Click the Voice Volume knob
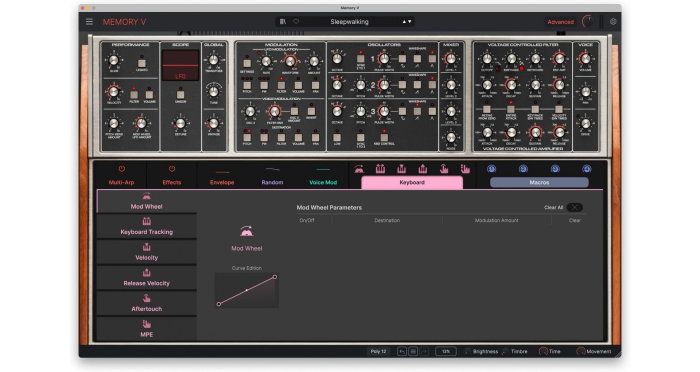This screenshot has height=372, width=700. [585, 59]
